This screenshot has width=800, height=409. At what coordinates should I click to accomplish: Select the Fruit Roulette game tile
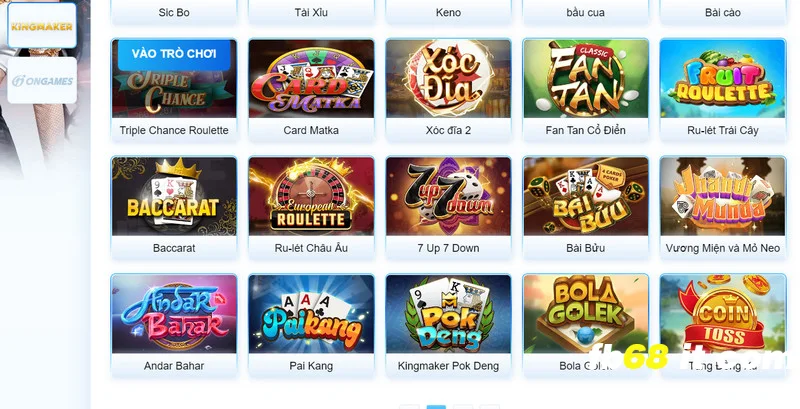(x=723, y=79)
